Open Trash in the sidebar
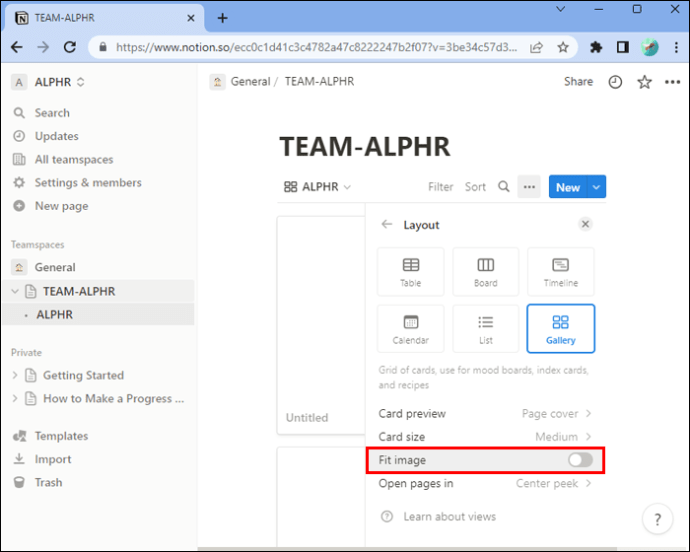Image resolution: width=690 pixels, height=552 pixels. coord(48,482)
